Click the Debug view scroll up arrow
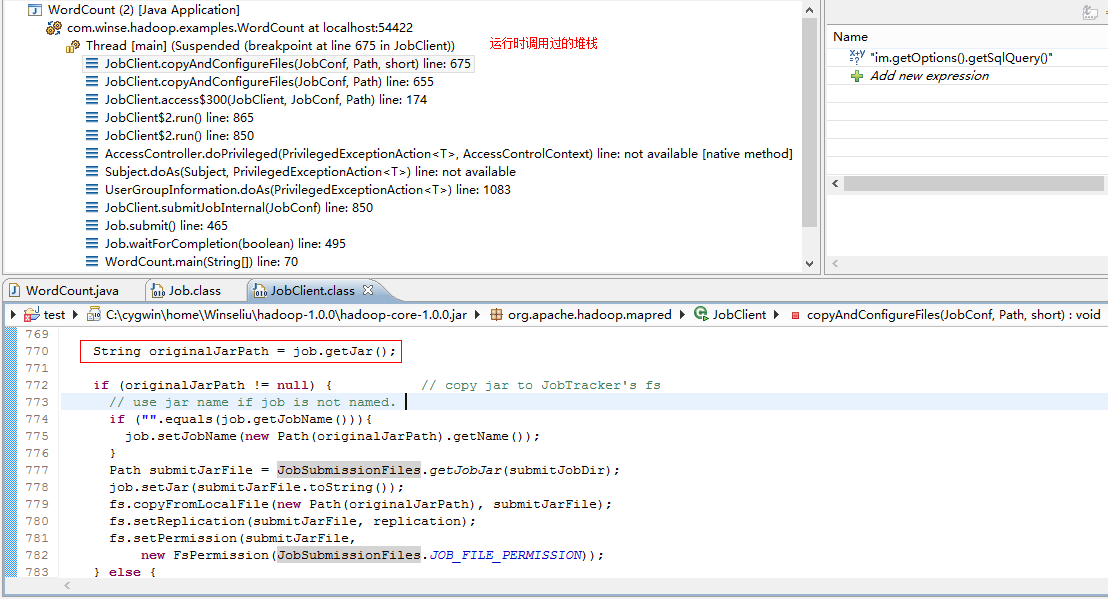 [810, 10]
